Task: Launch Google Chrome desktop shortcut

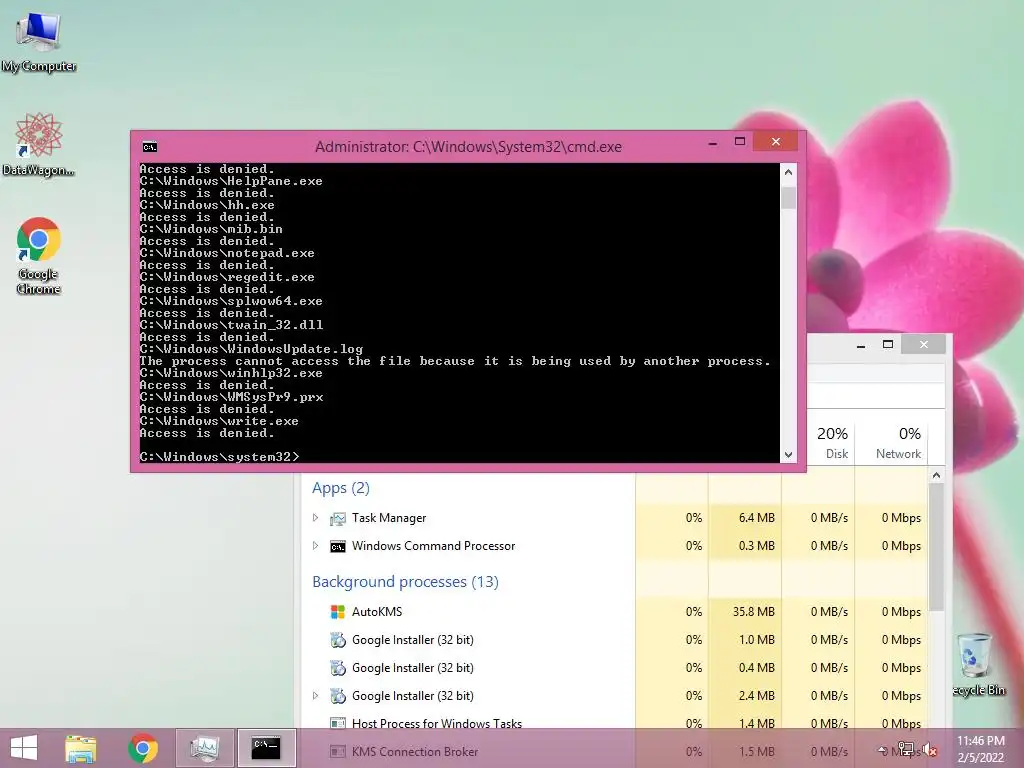Action: click(x=39, y=255)
